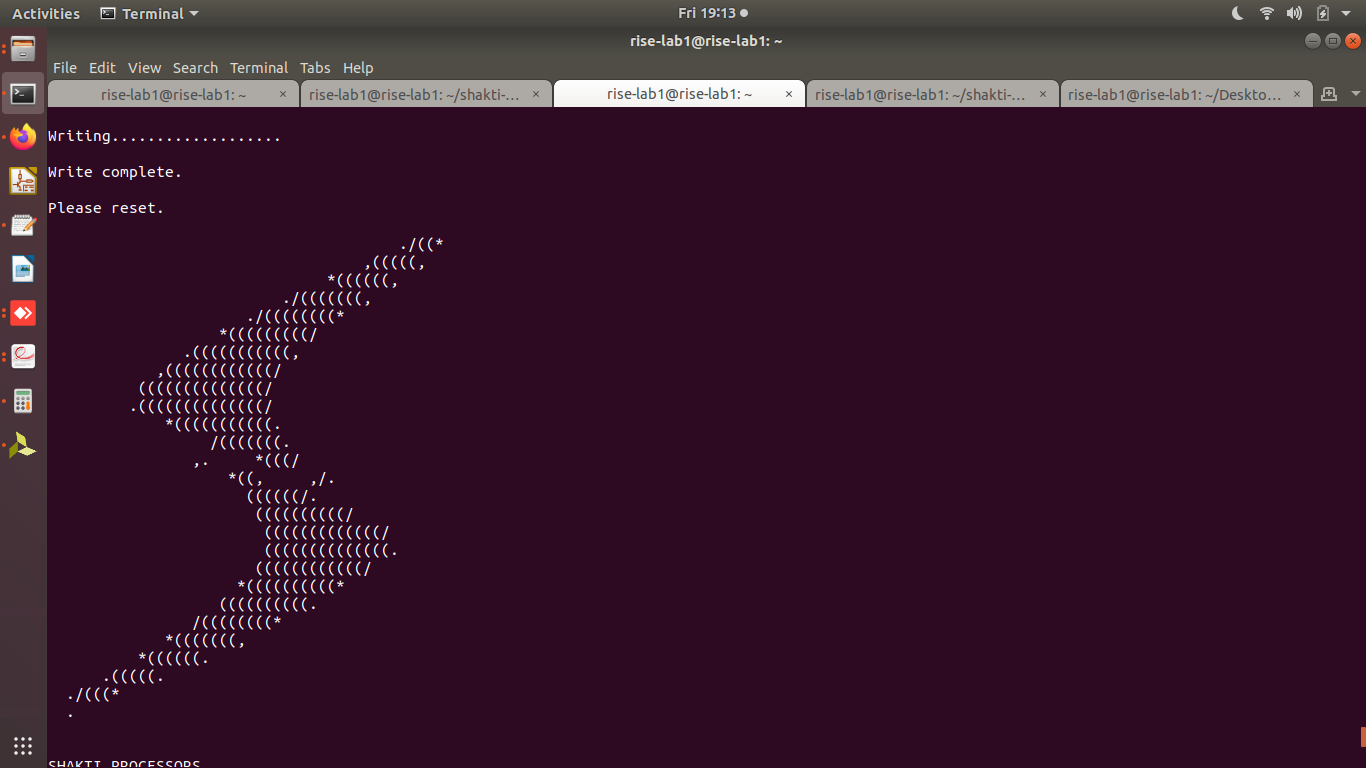Screen dimensions: 1366x768
Task: Maximize the terminal window
Action: click(1333, 41)
